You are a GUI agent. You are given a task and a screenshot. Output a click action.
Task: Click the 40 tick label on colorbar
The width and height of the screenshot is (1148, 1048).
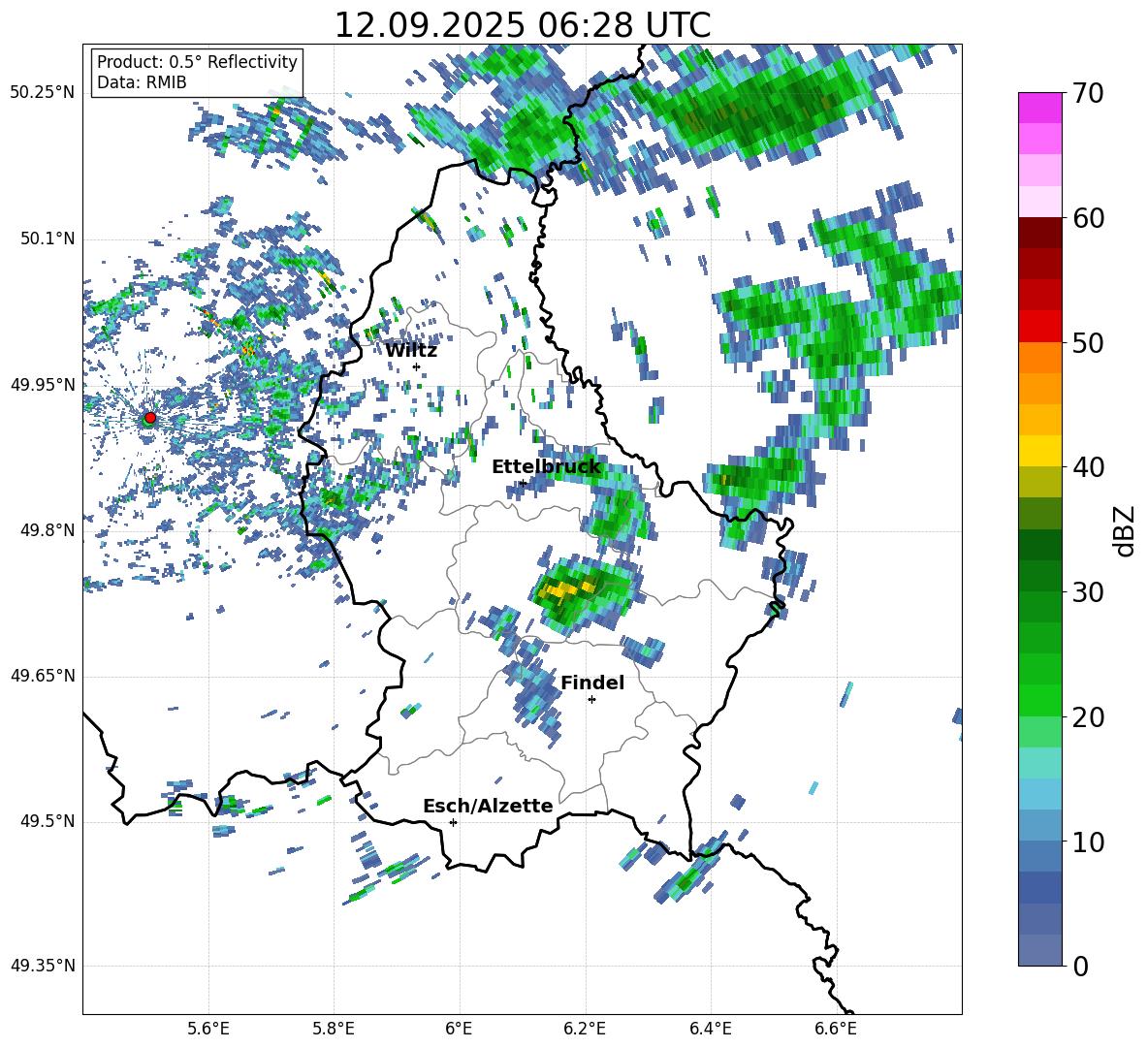1088,467
